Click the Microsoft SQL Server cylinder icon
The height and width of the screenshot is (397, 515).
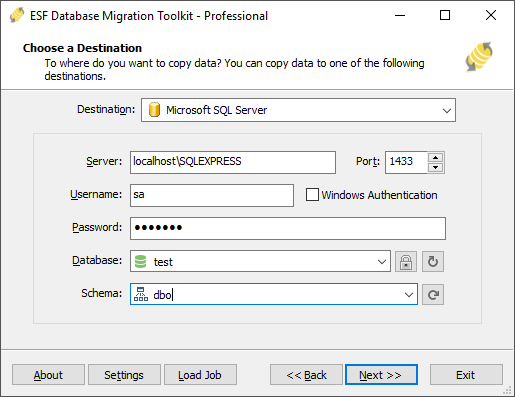pyautogui.click(x=154, y=110)
